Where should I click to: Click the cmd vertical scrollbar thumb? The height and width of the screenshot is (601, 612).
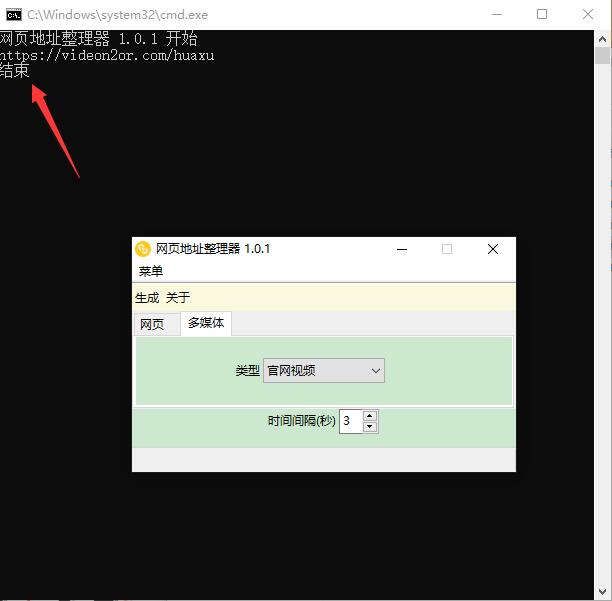pyautogui.click(x=602, y=55)
